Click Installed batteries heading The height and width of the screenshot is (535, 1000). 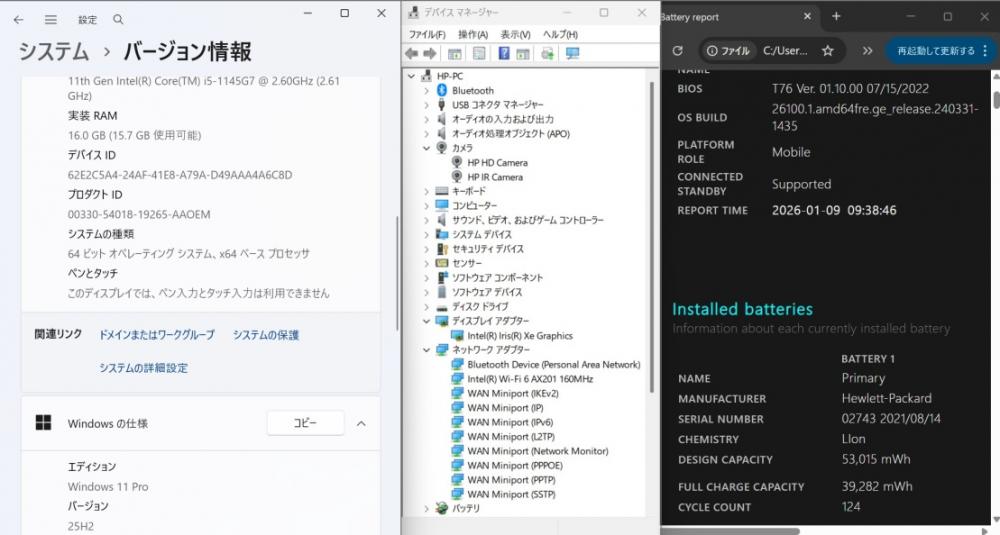(x=742, y=309)
